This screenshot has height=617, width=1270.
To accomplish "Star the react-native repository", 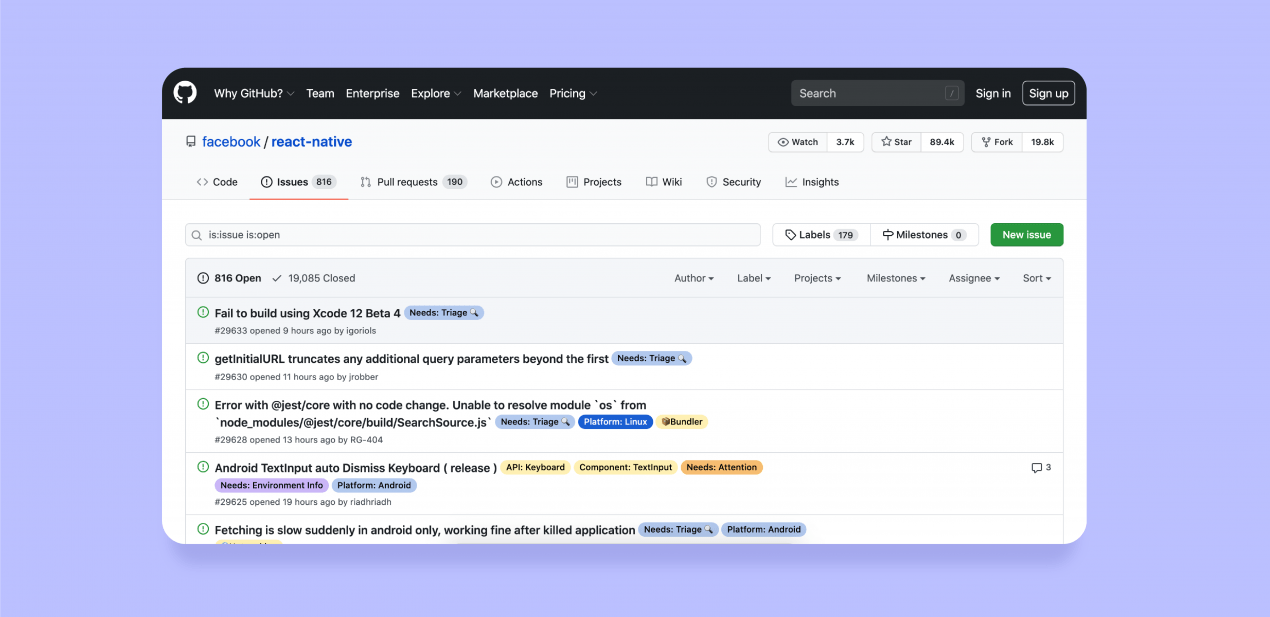I will coord(896,142).
